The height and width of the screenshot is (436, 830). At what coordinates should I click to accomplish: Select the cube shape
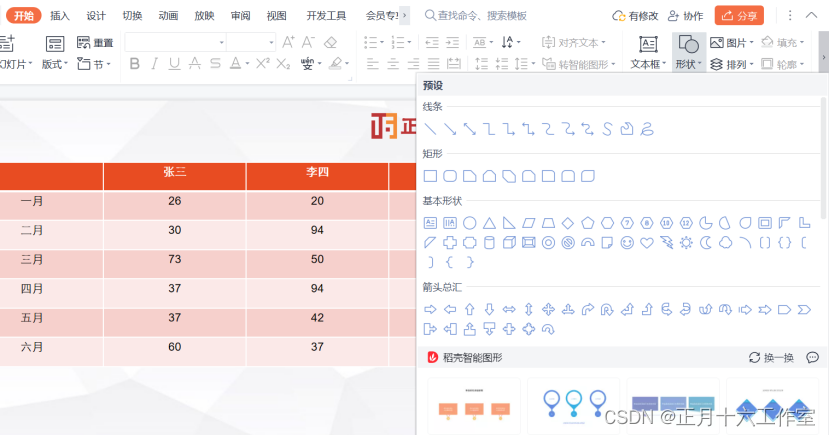[509, 243]
